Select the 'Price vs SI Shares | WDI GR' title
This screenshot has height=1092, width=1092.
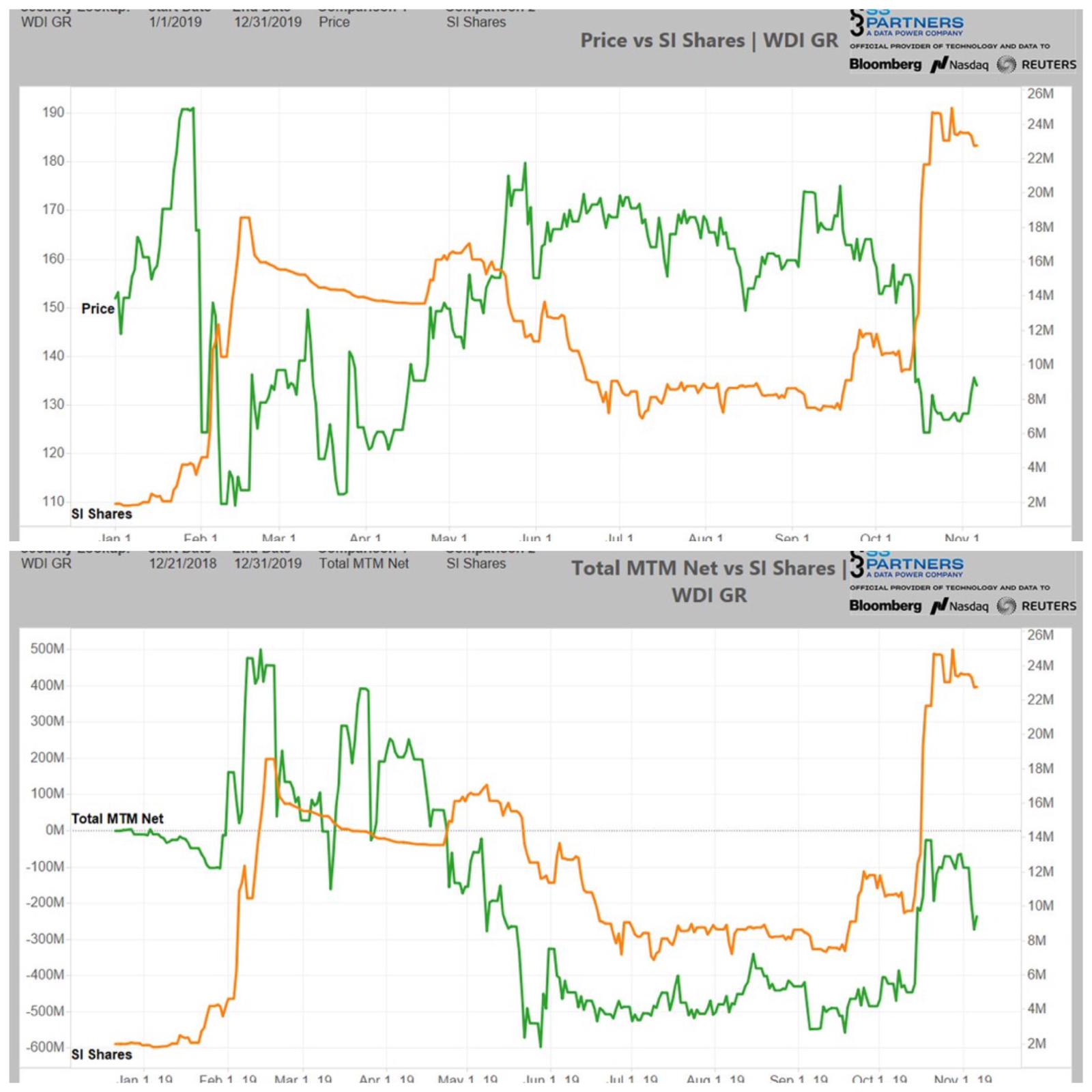(708, 41)
